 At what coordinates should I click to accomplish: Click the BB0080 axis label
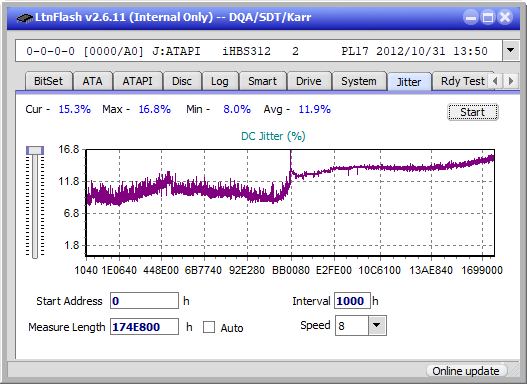pos(291,270)
